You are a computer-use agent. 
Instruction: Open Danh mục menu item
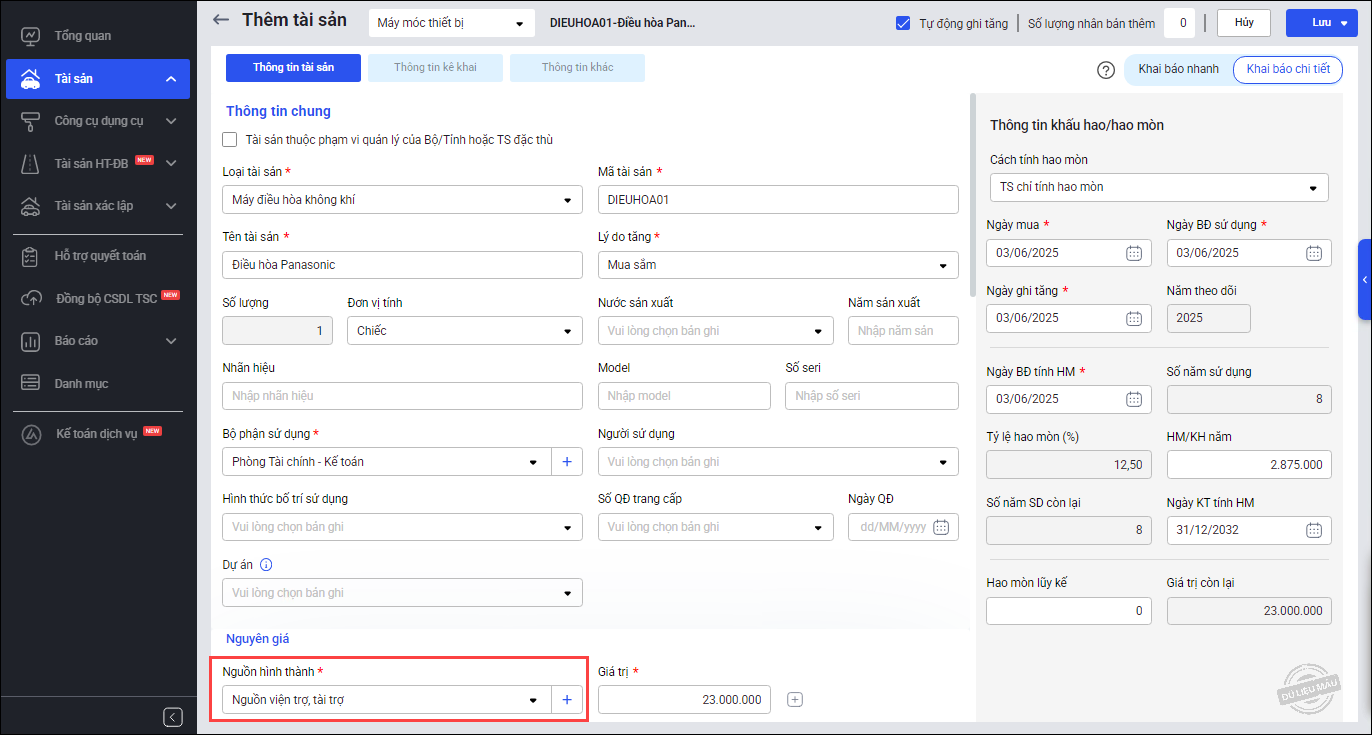(98, 383)
